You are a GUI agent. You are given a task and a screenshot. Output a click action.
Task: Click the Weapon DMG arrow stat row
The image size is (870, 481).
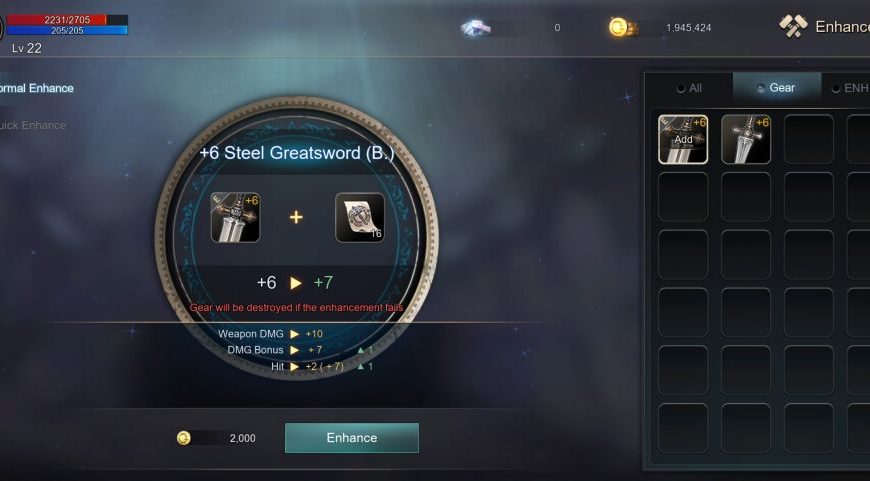click(x=271, y=334)
